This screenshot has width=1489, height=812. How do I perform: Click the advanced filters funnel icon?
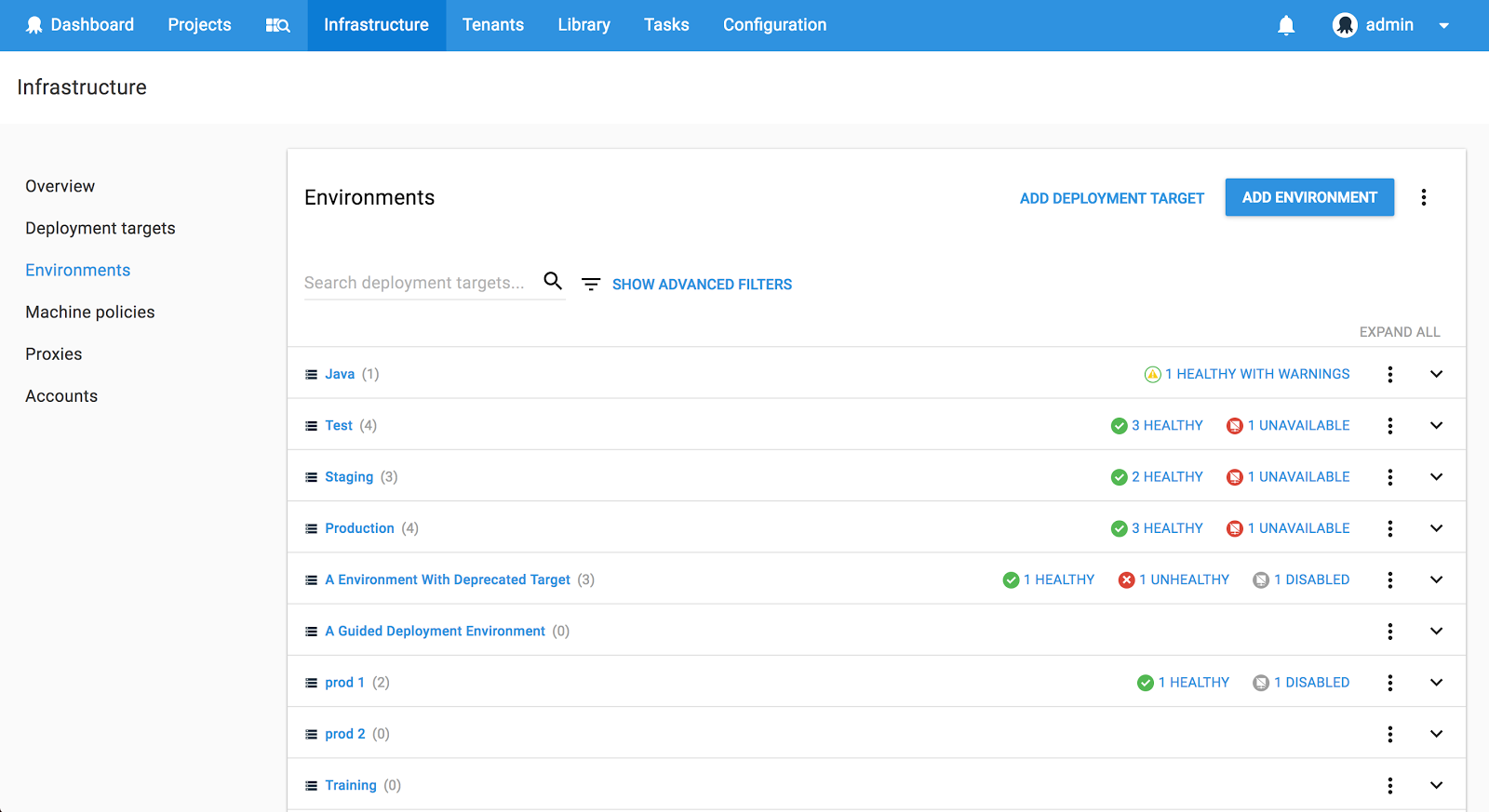[591, 284]
